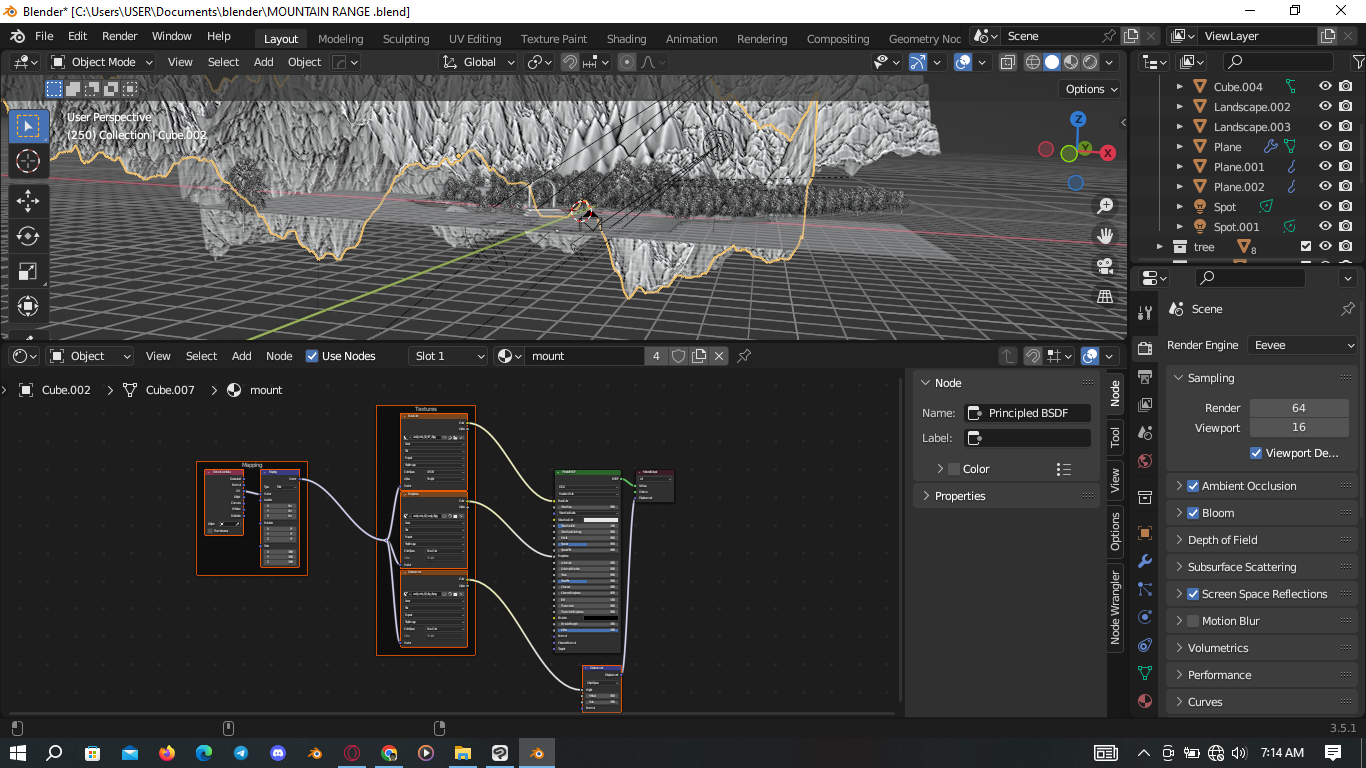The image size is (1366, 768).
Task: Toggle tree collection exclude checkbox
Action: [1306, 247]
